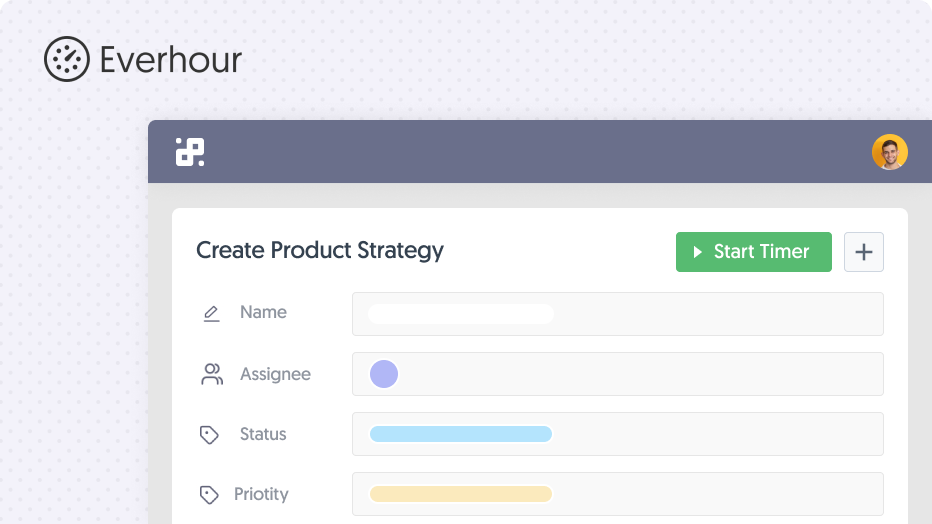Viewport: 932px width, 524px height.
Task: Select the purple assignee avatar circle
Action: [x=384, y=374]
